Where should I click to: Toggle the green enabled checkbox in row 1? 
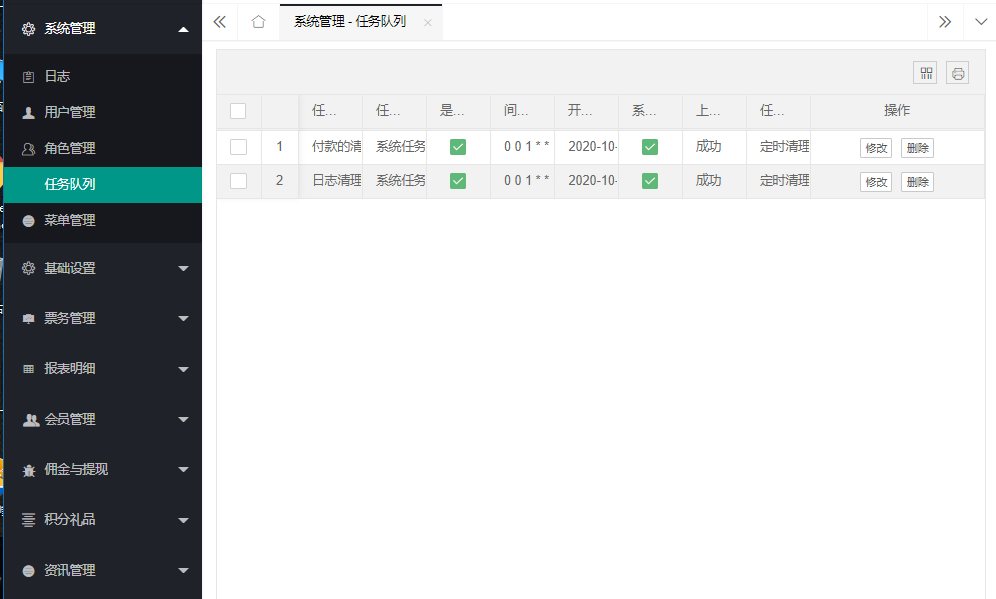pyautogui.click(x=458, y=147)
